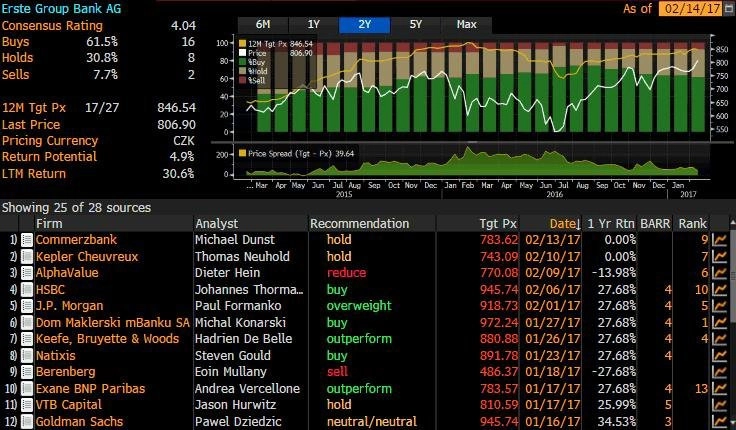
Task: Click the %Buy green legend swatch
Action: (243, 62)
